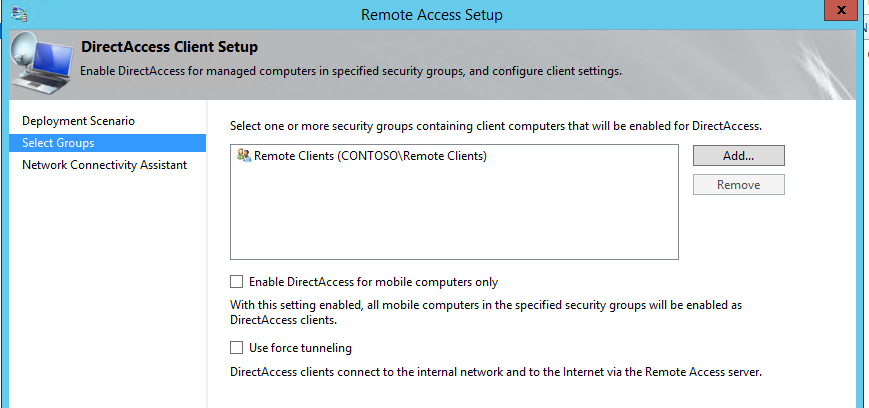869x408 pixels.
Task: Click the Remote Access Setup title bar icon
Action: click(19, 13)
